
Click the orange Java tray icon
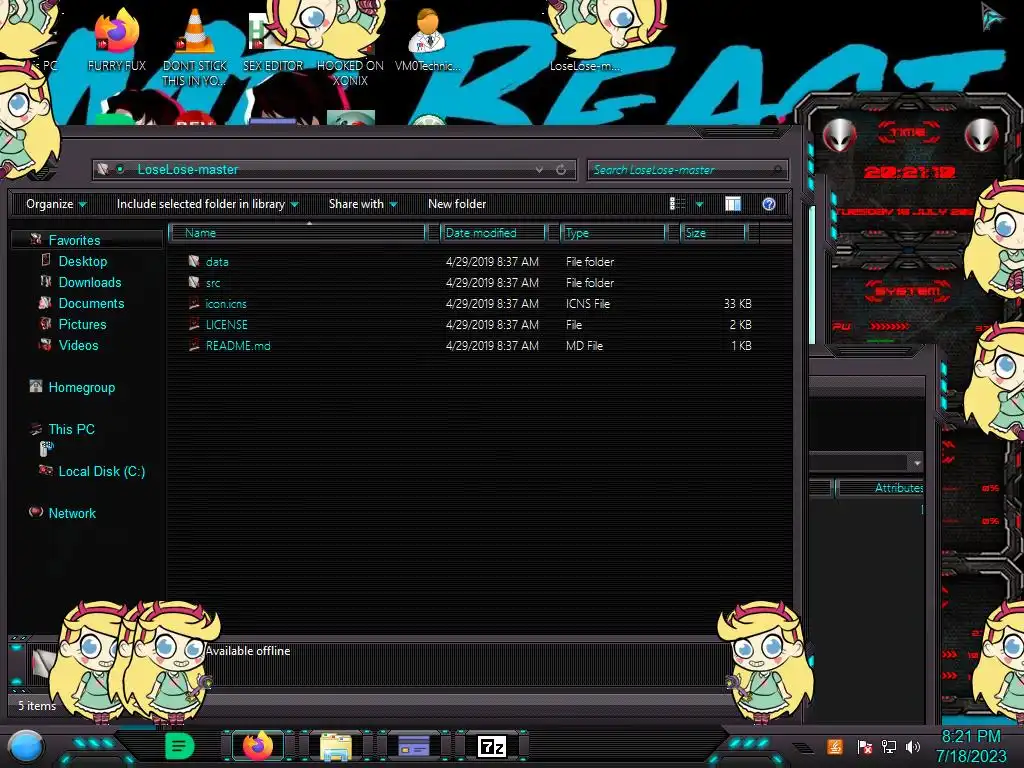[x=835, y=746]
